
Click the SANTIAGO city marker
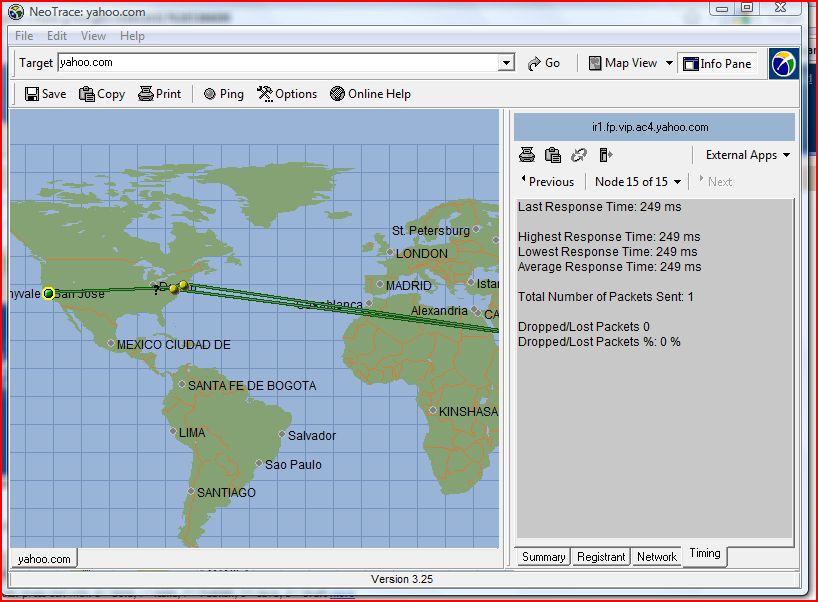point(191,491)
